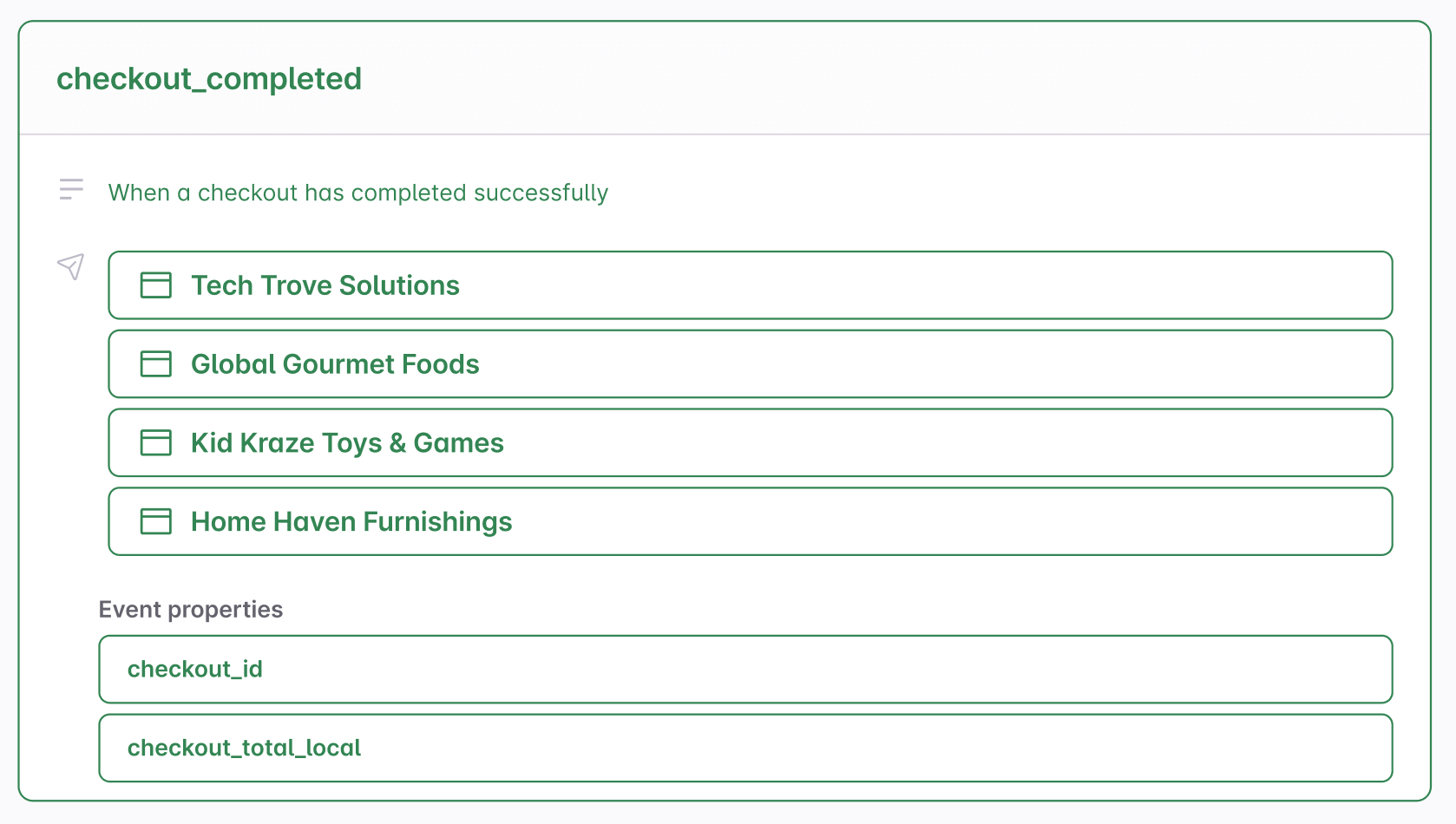Select the Global Gourmet Foods destination card
This screenshot has width=1456, height=824.
click(x=750, y=363)
